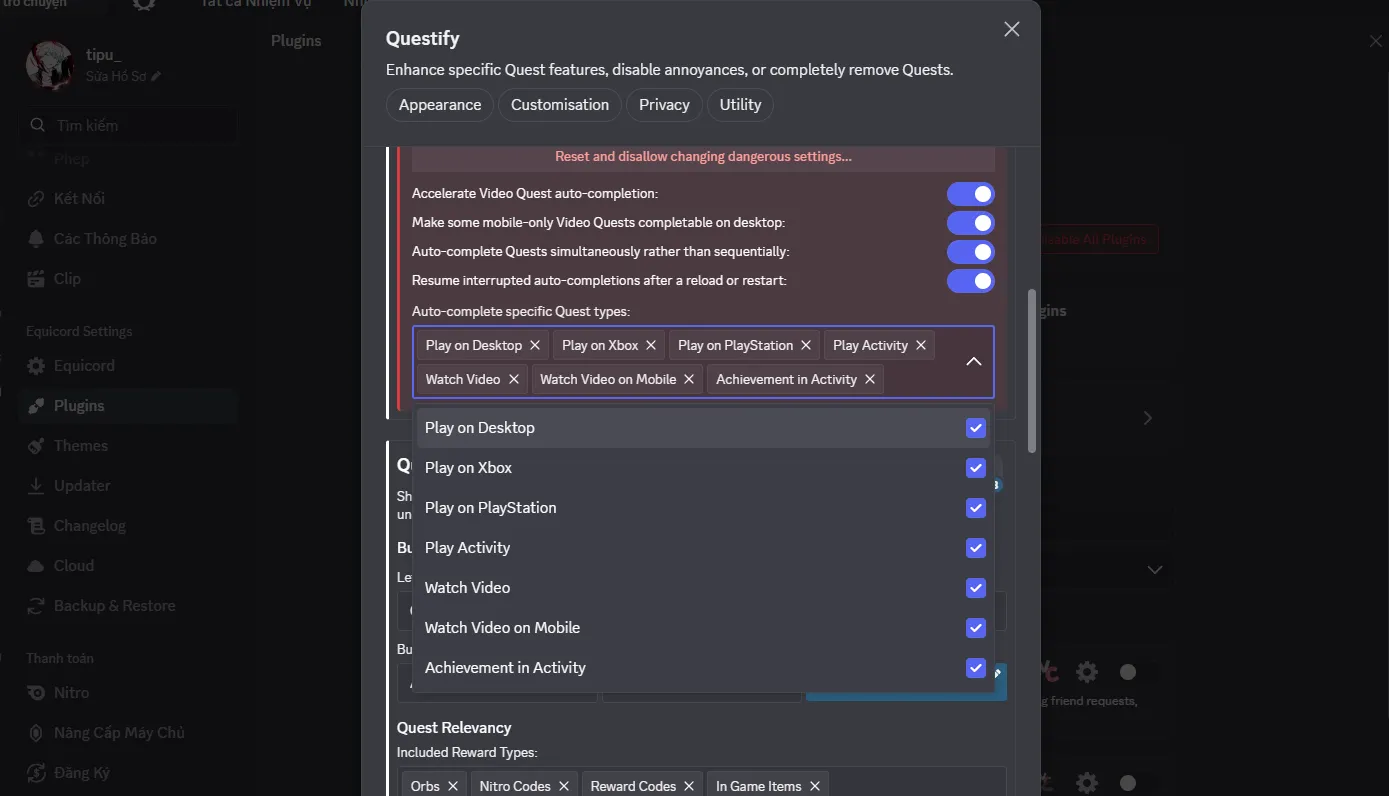
Task: Remove the Play Activity tag
Action: (921, 345)
